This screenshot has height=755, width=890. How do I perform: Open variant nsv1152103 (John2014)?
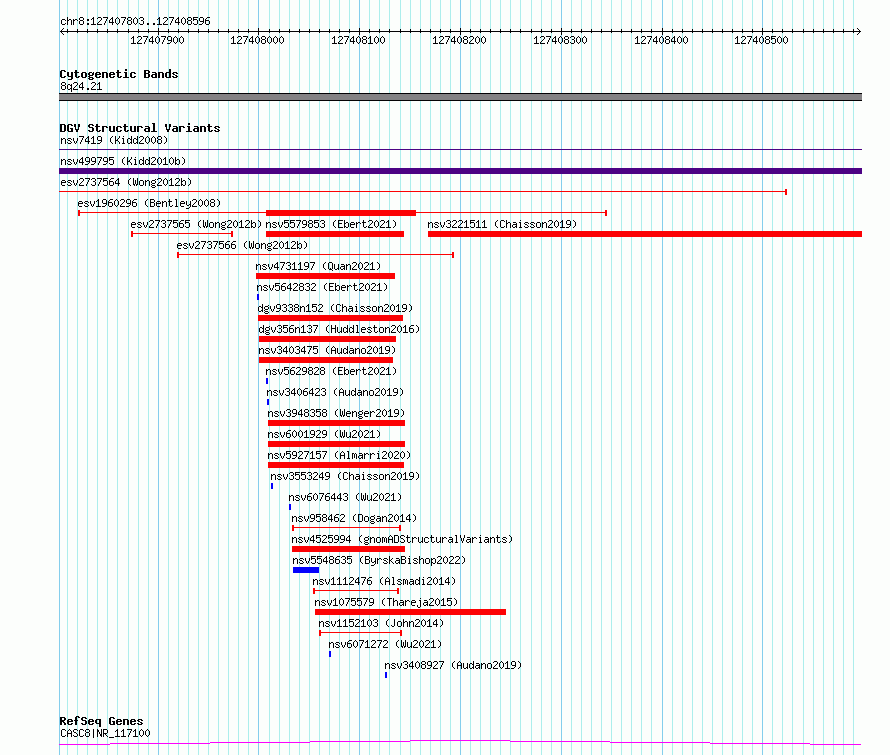381,623
